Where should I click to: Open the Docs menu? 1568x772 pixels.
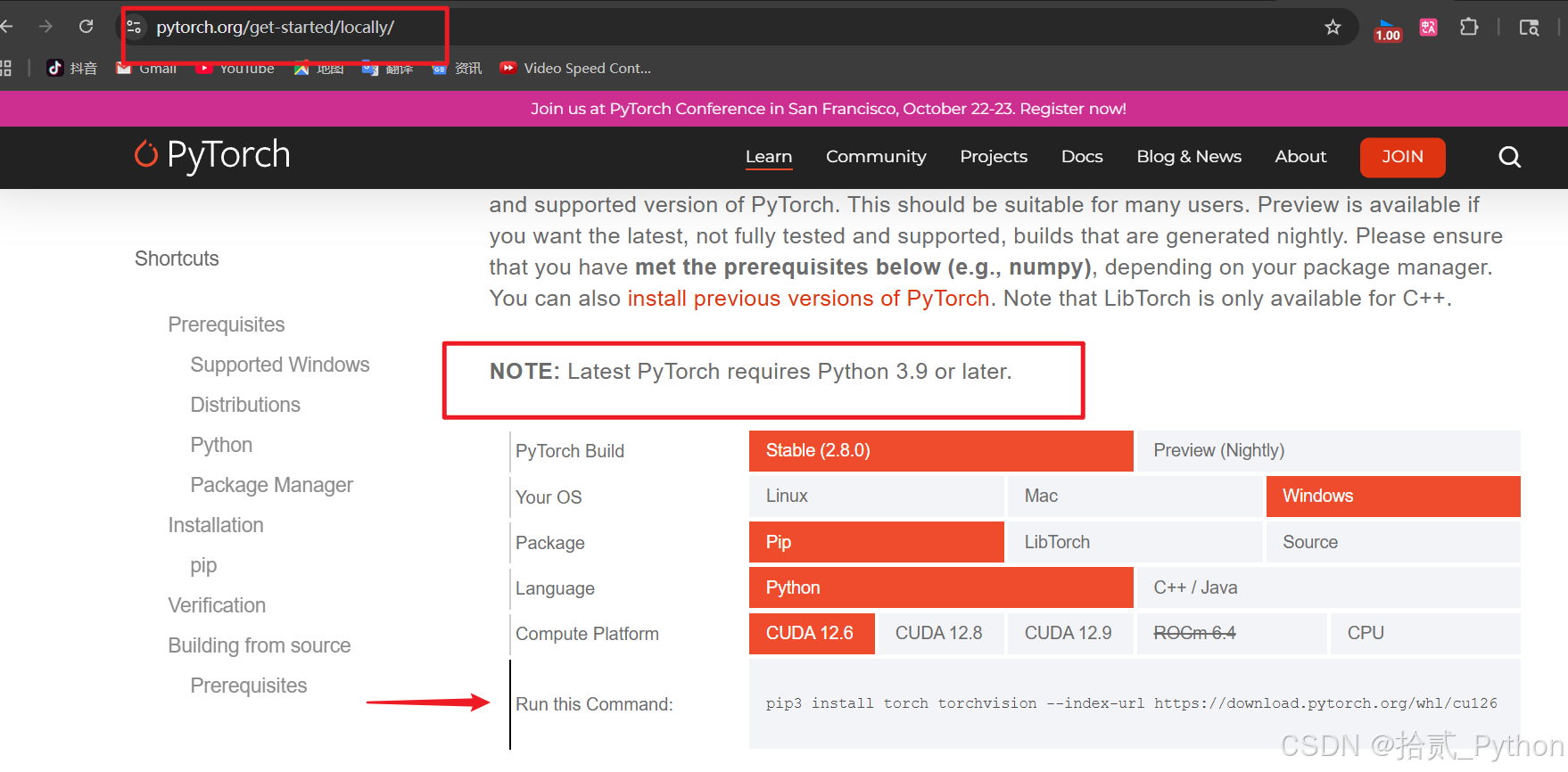(1082, 157)
